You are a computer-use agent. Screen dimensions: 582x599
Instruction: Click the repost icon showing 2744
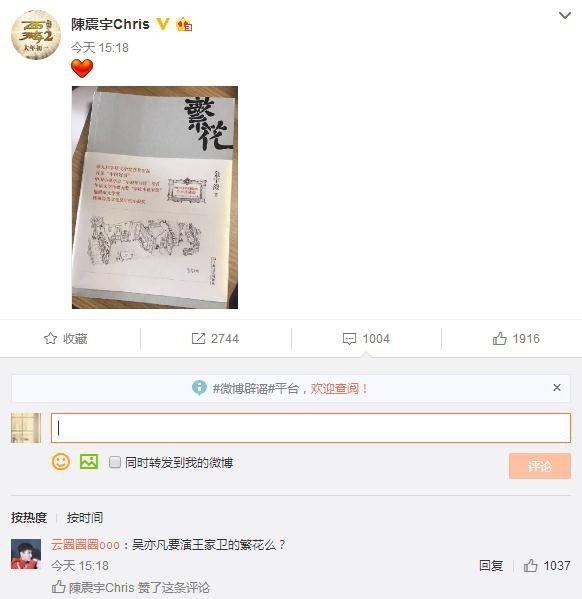(x=198, y=338)
